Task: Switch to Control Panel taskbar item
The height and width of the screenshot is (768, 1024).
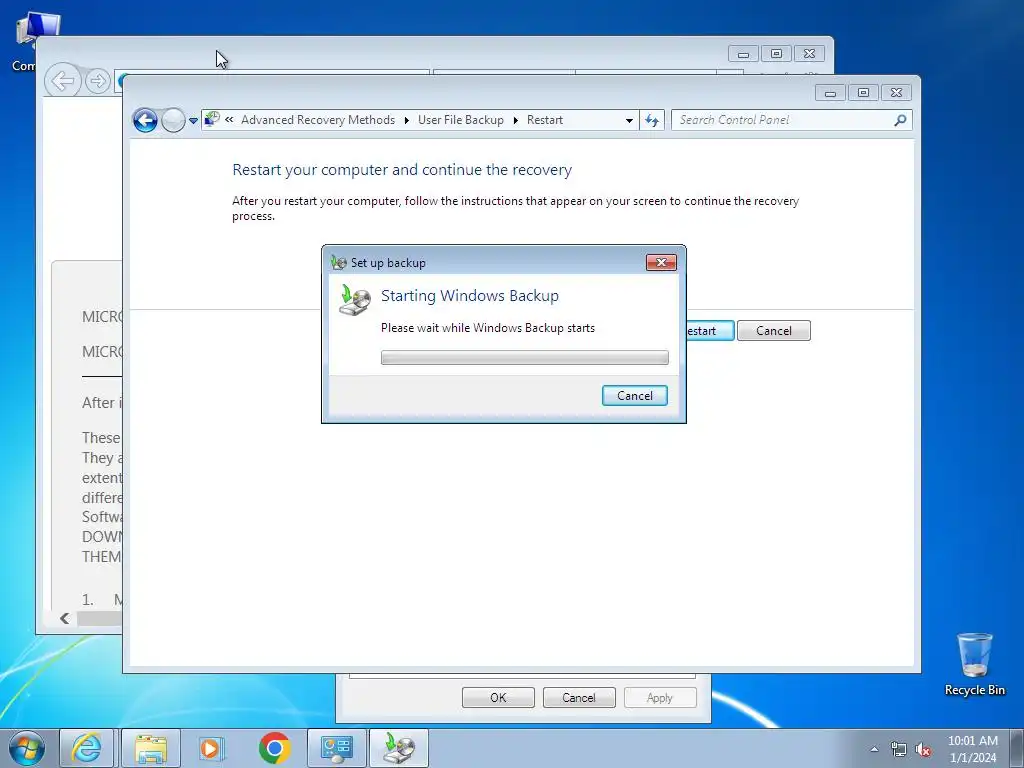Action: click(x=336, y=748)
